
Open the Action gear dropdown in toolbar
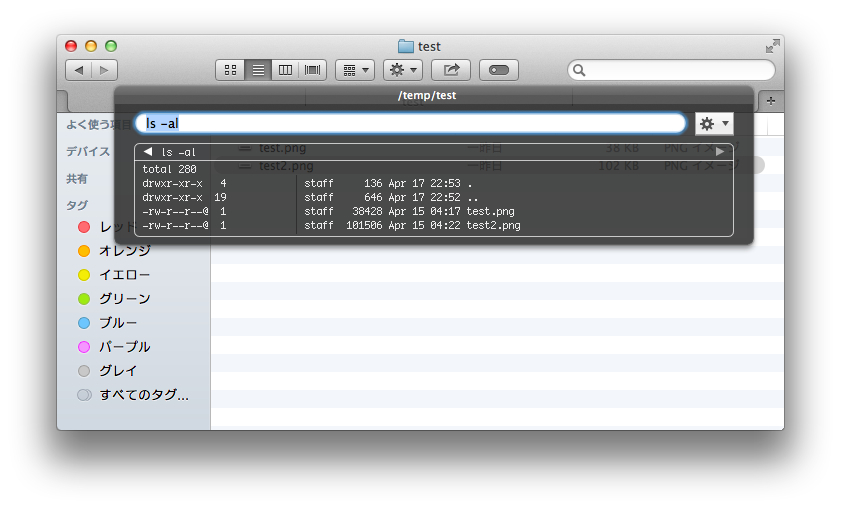[x=403, y=70]
